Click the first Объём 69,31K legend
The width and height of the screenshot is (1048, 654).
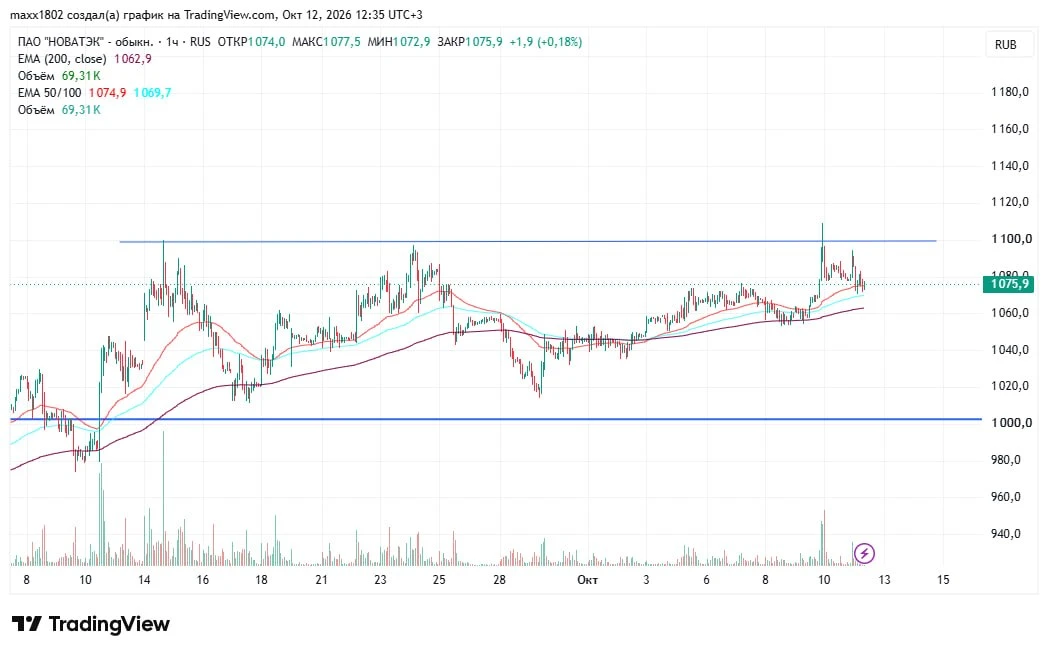tap(59, 75)
